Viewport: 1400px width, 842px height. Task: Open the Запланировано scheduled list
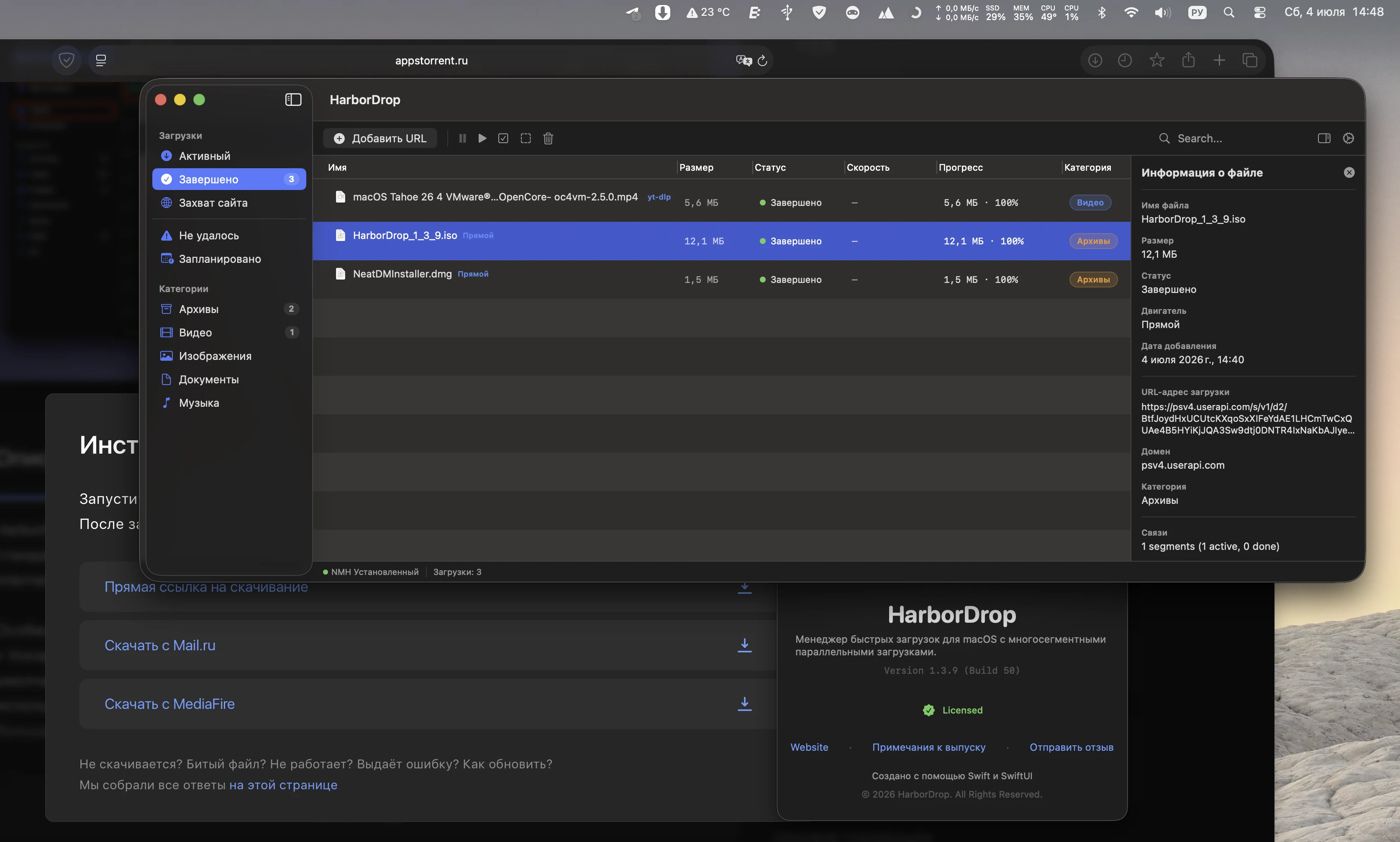pos(229,259)
